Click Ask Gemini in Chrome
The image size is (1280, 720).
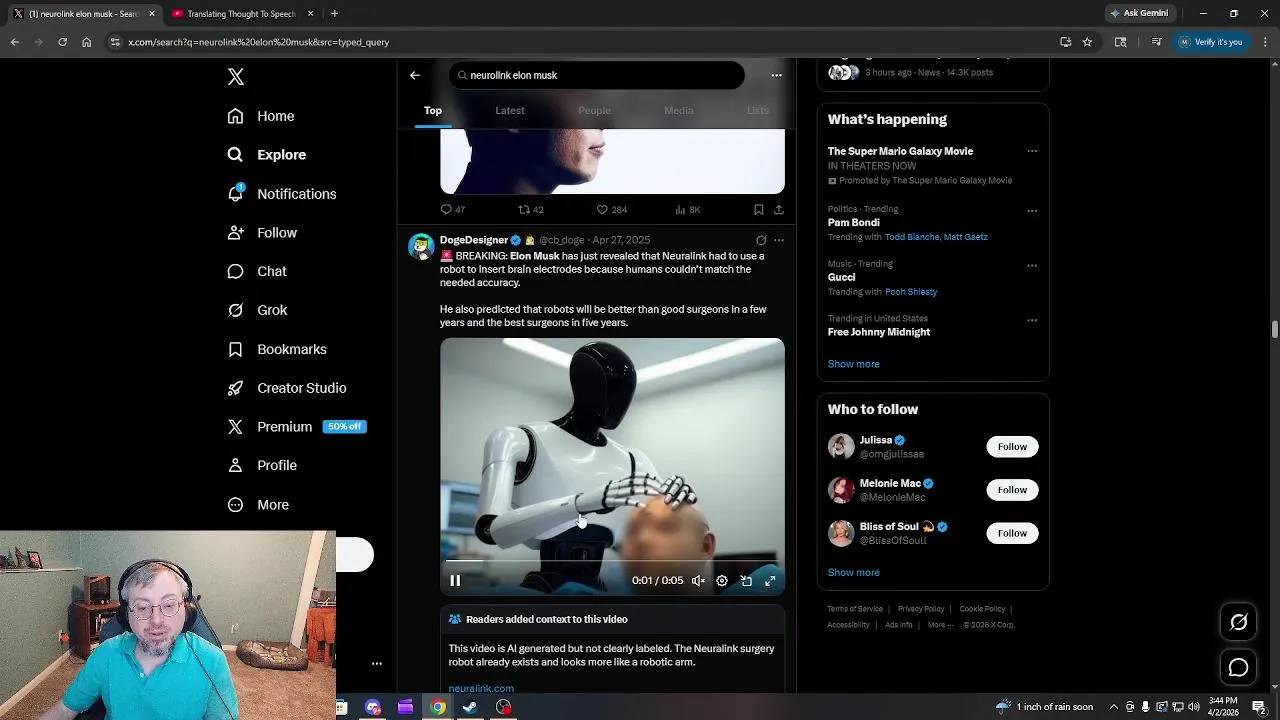[x=1138, y=14]
